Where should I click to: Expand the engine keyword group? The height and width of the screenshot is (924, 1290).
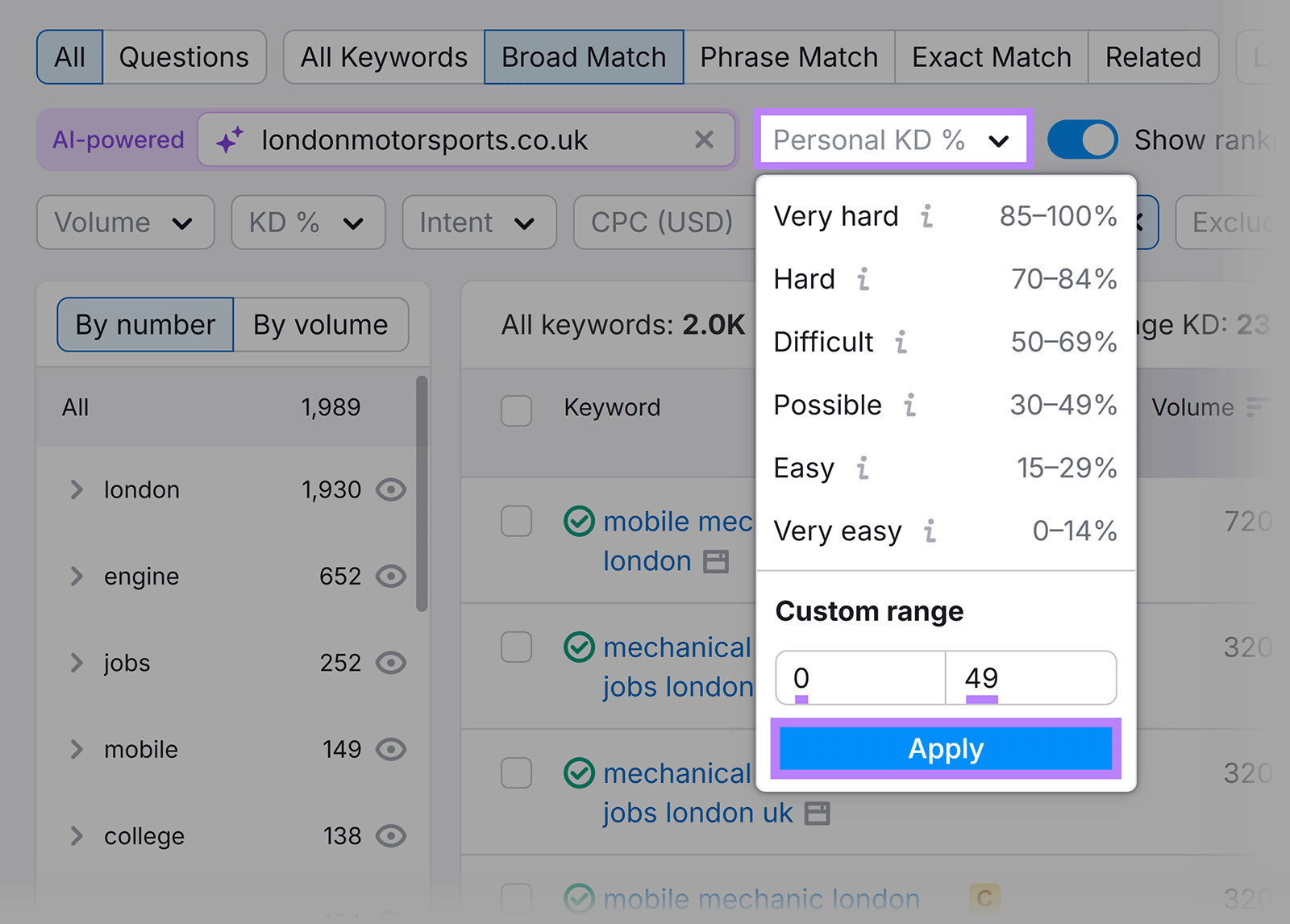coord(77,576)
